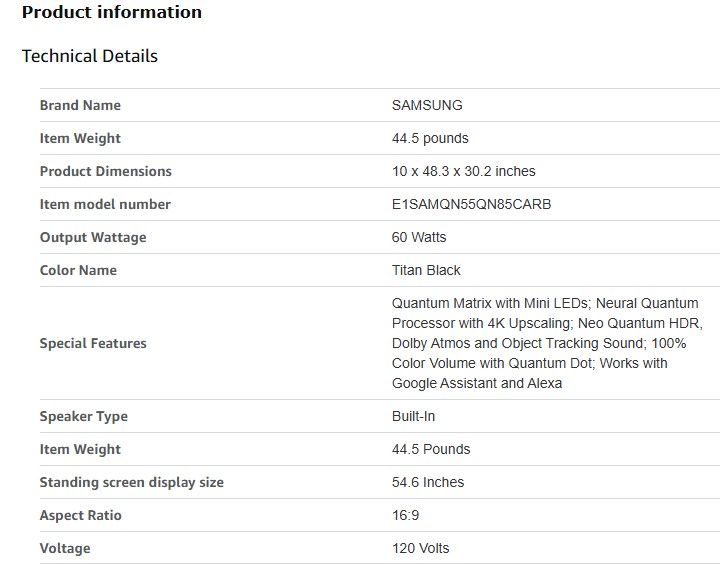
Task: Click the 60 Watts value
Action: (x=419, y=237)
